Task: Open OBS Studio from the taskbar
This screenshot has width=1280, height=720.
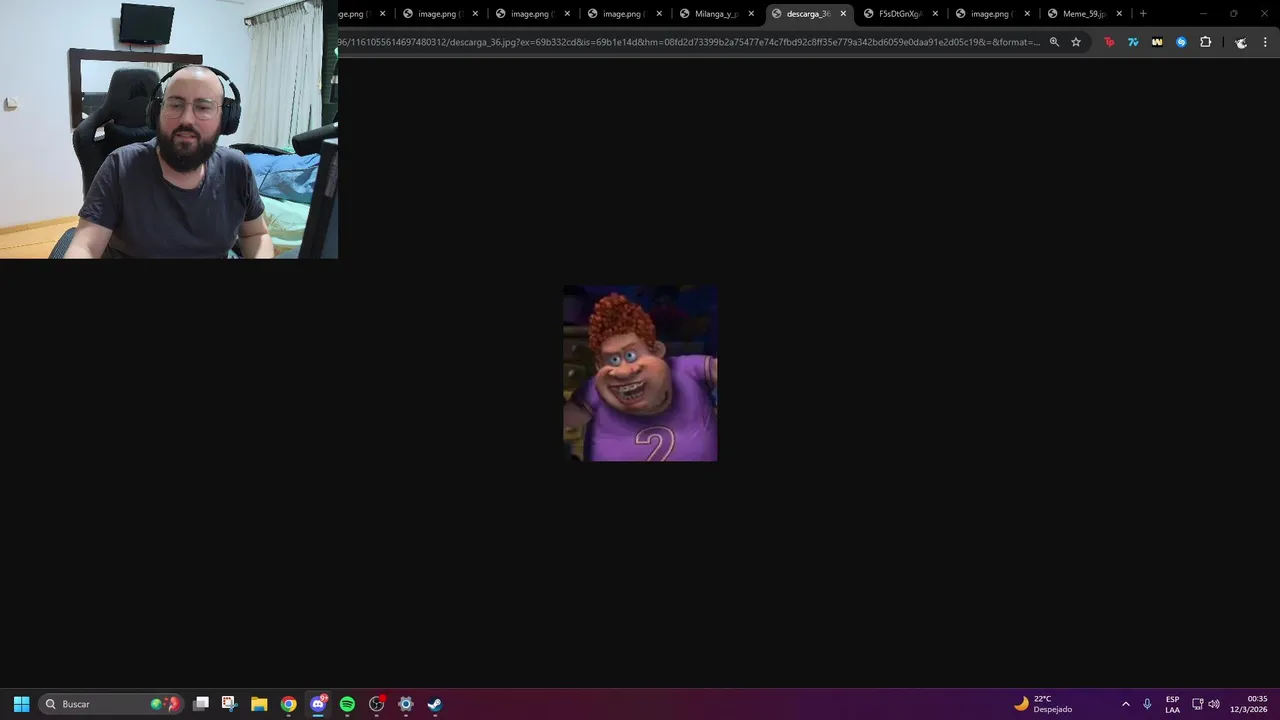Action: 376,704
